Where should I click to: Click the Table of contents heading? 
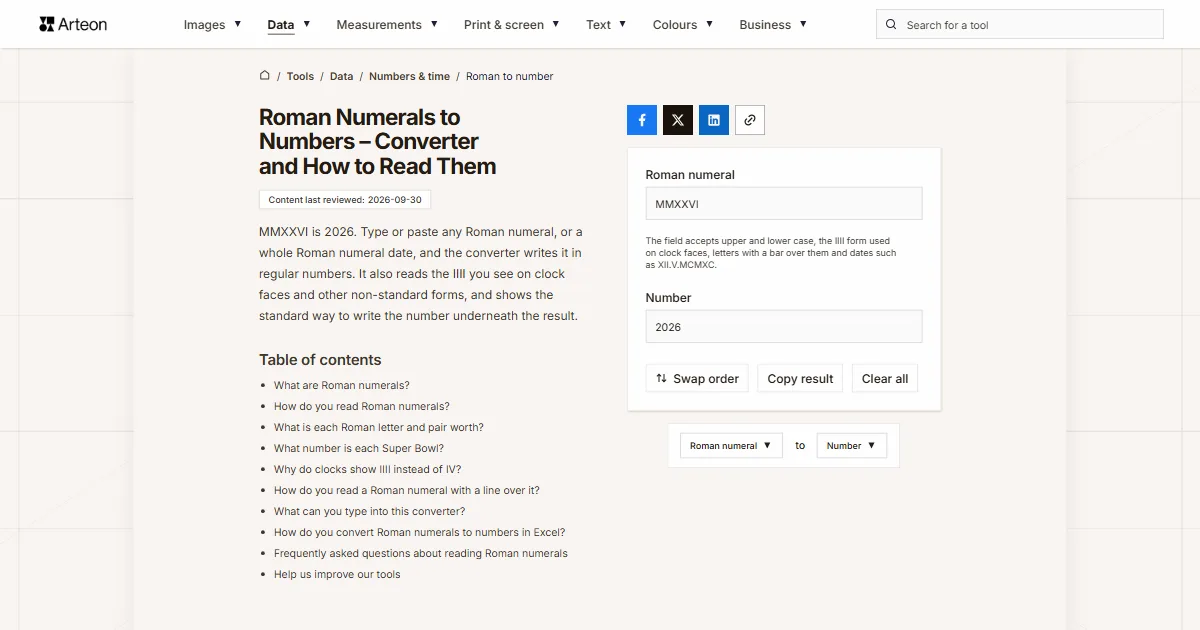(x=320, y=360)
